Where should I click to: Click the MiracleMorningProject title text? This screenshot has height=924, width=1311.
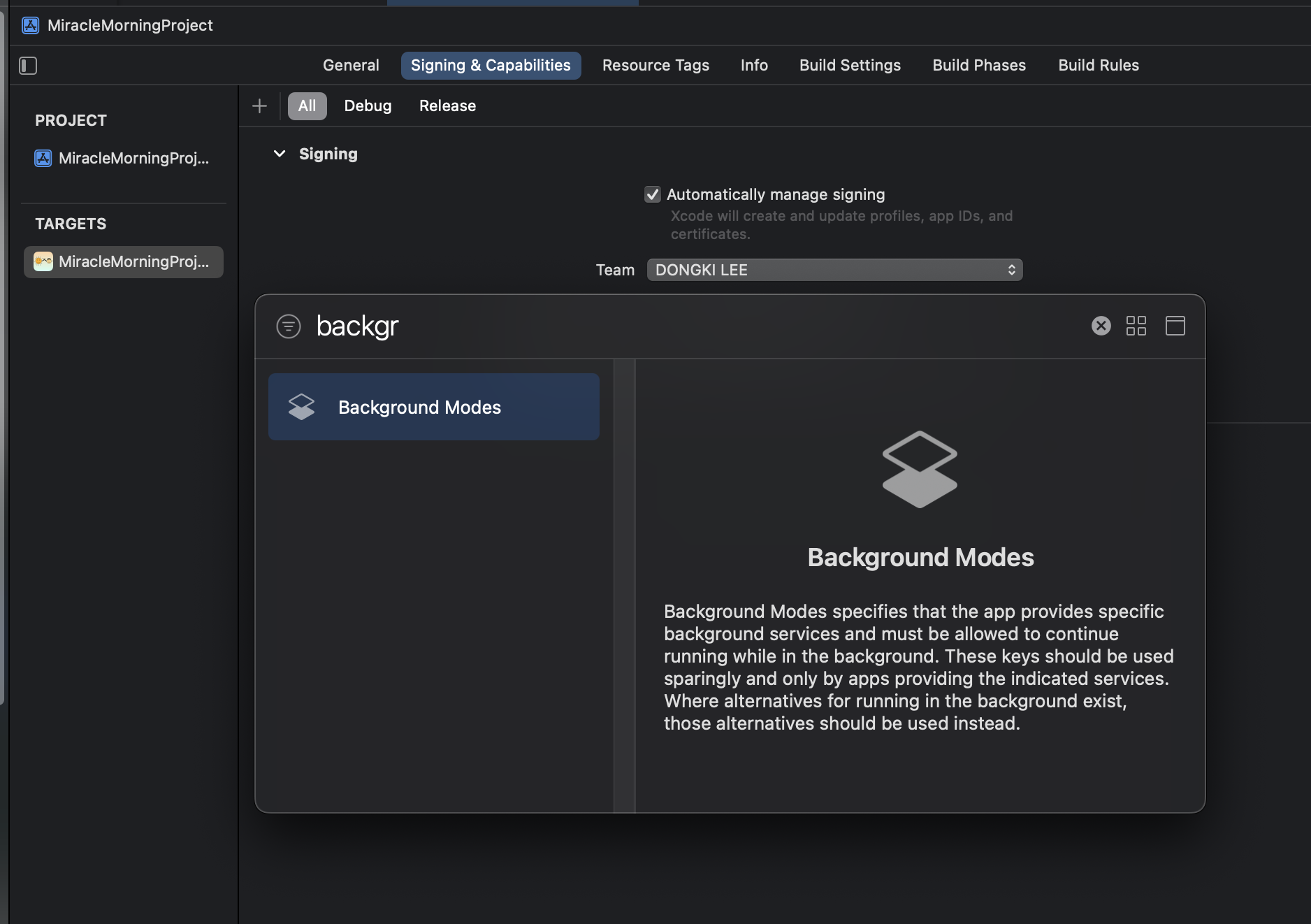point(130,25)
